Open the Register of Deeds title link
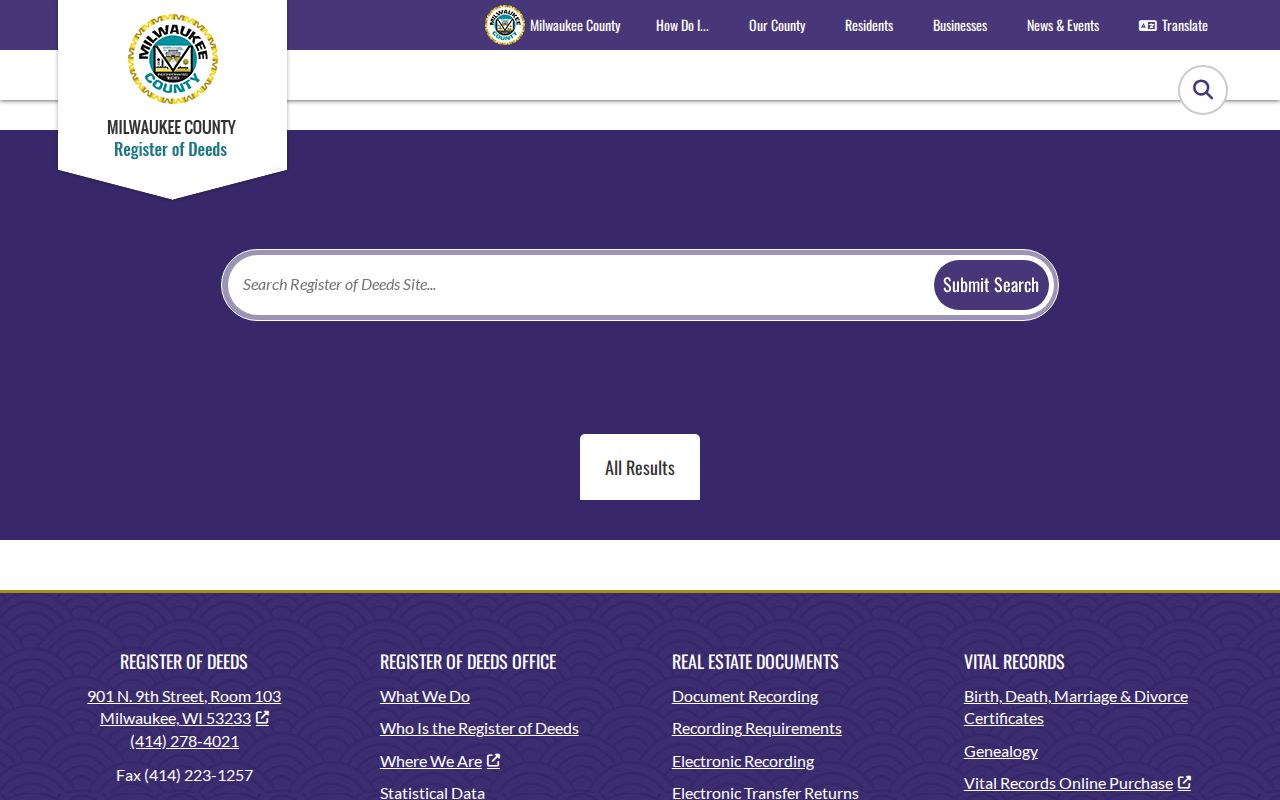Viewport: 1280px width, 800px height. [x=170, y=150]
